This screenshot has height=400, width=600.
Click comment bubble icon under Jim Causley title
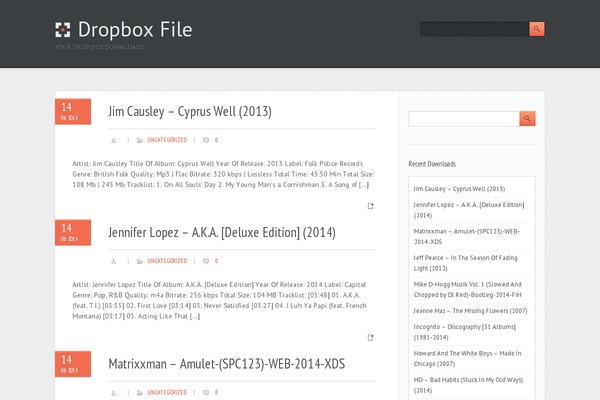[x=206, y=140]
